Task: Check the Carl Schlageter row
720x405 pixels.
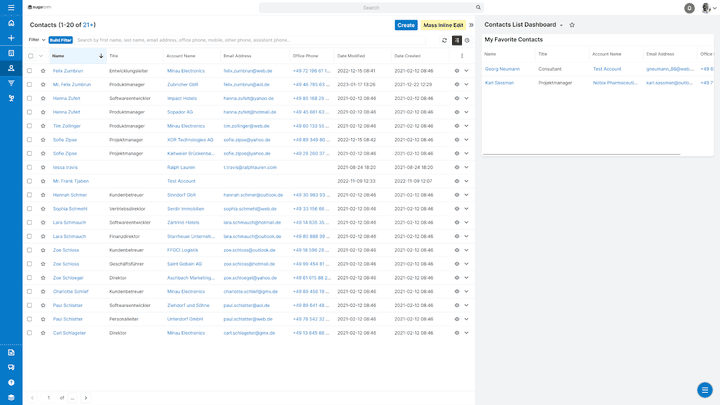Action: coord(29,333)
